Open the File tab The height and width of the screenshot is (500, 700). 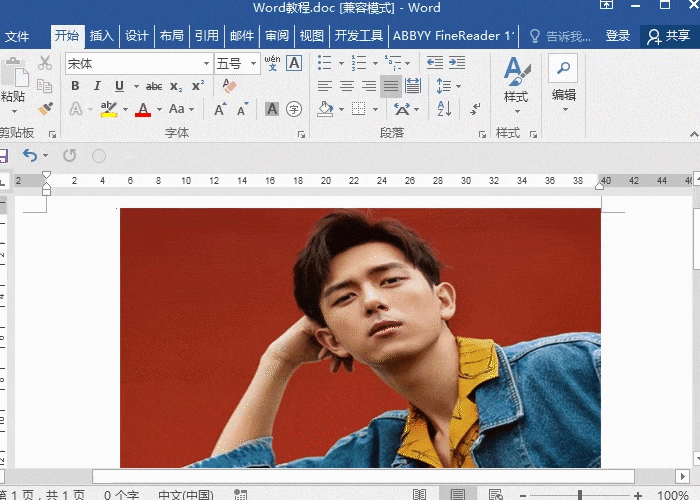point(17,36)
